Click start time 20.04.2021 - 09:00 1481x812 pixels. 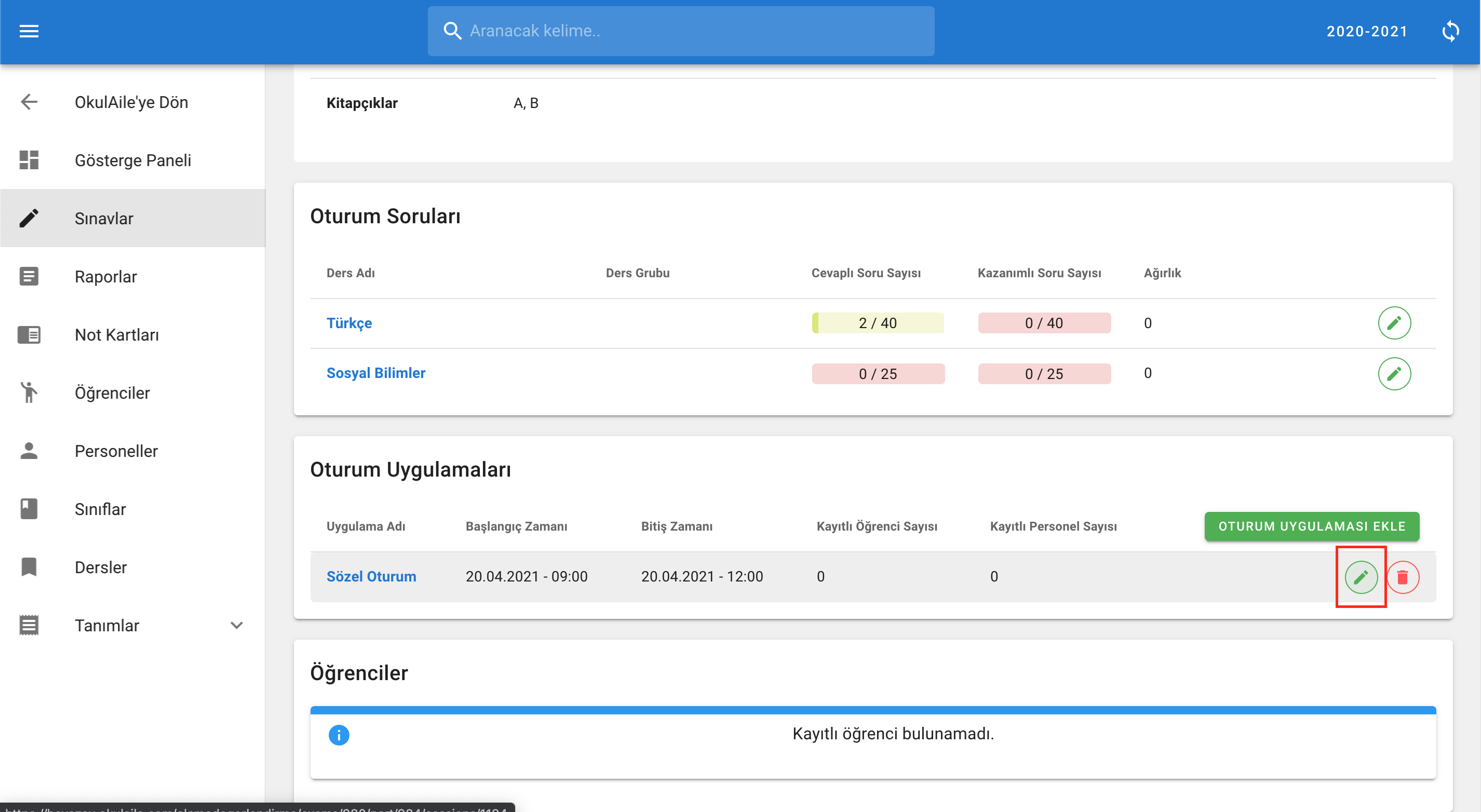(x=526, y=576)
